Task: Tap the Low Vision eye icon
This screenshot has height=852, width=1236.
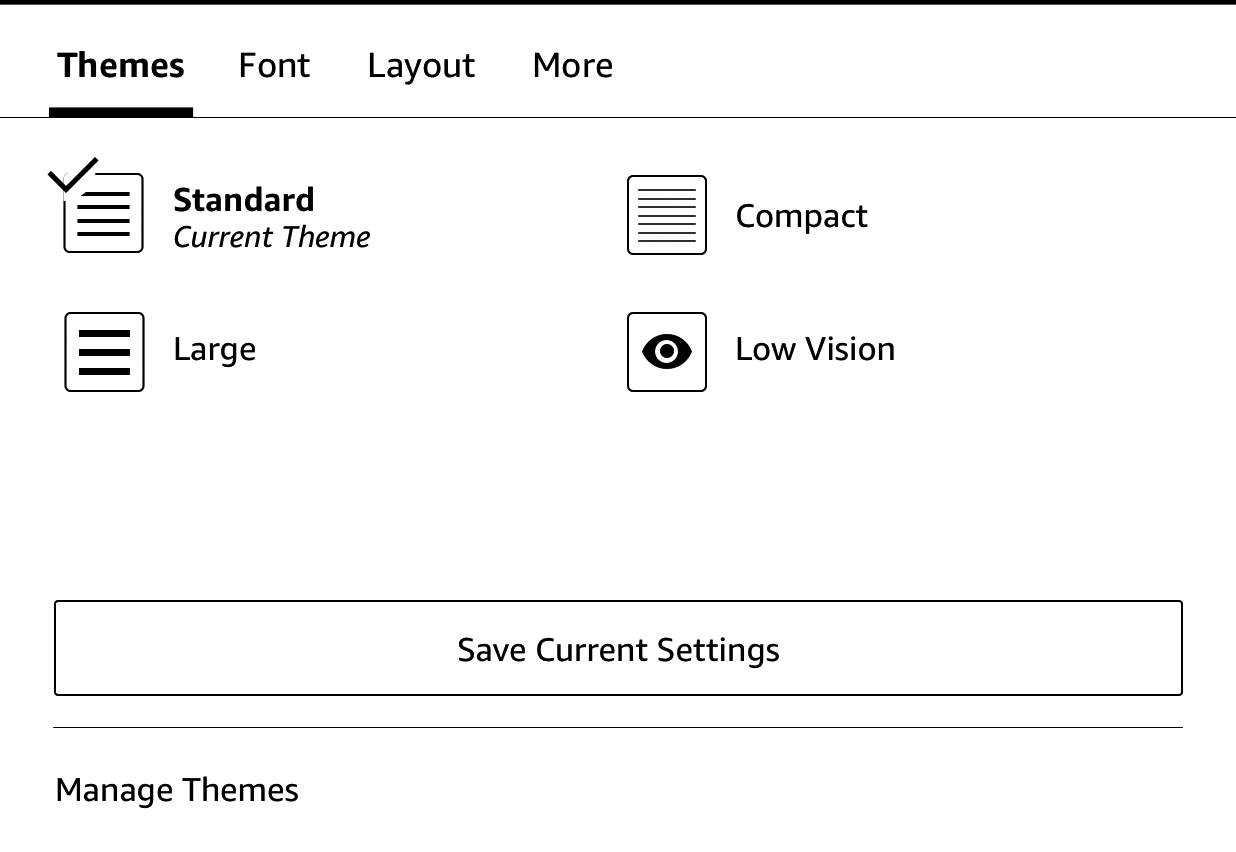Action: (x=666, y=351)
